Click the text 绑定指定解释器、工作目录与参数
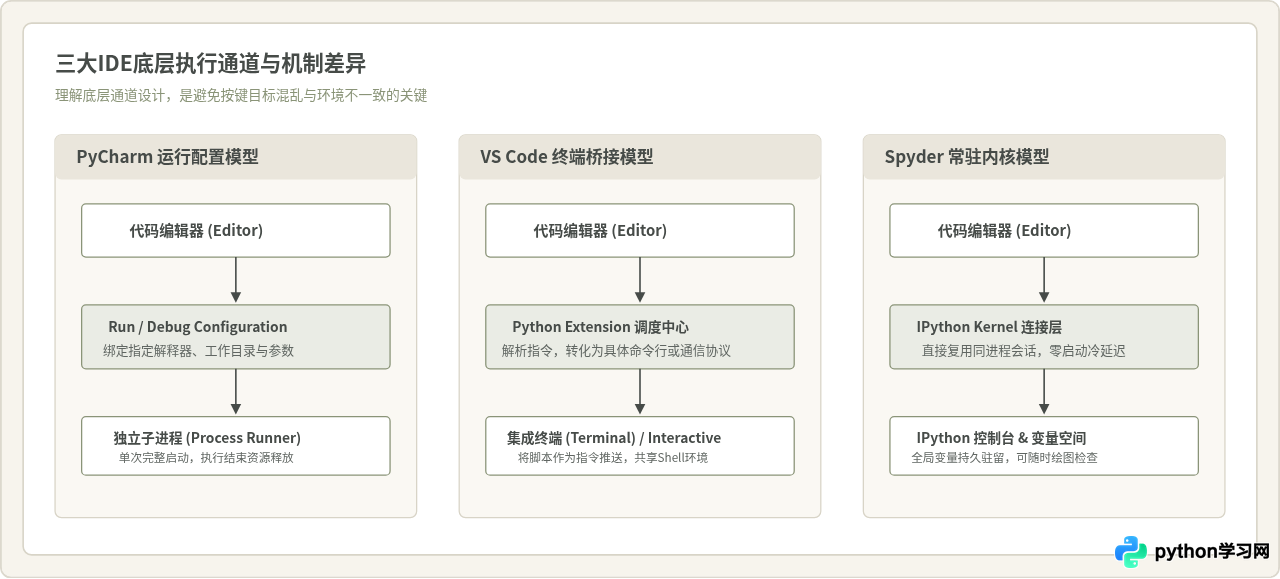 (198, 351)
